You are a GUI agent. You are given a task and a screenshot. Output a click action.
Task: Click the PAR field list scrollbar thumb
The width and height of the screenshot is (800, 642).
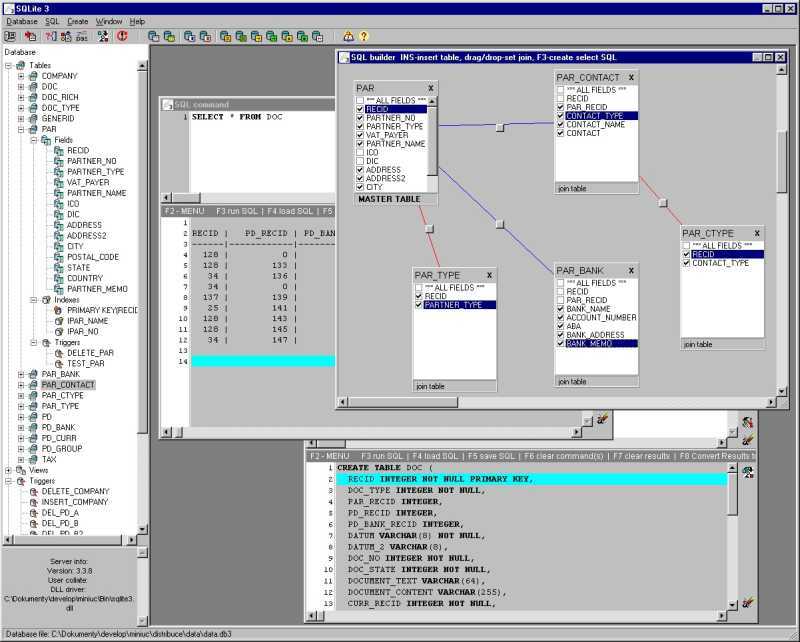pos(432,140)
